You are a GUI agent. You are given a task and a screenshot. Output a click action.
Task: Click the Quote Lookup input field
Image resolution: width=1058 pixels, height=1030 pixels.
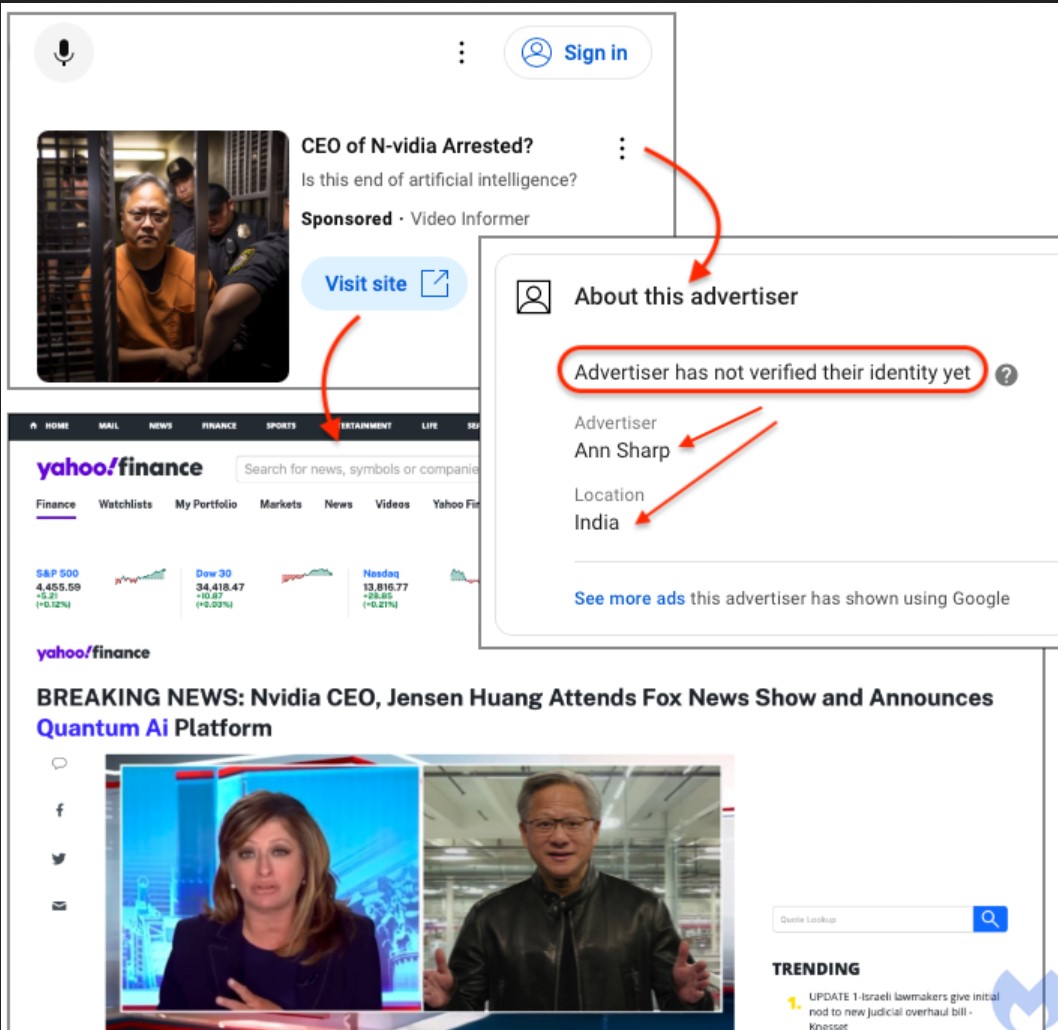tap(871, 919)
